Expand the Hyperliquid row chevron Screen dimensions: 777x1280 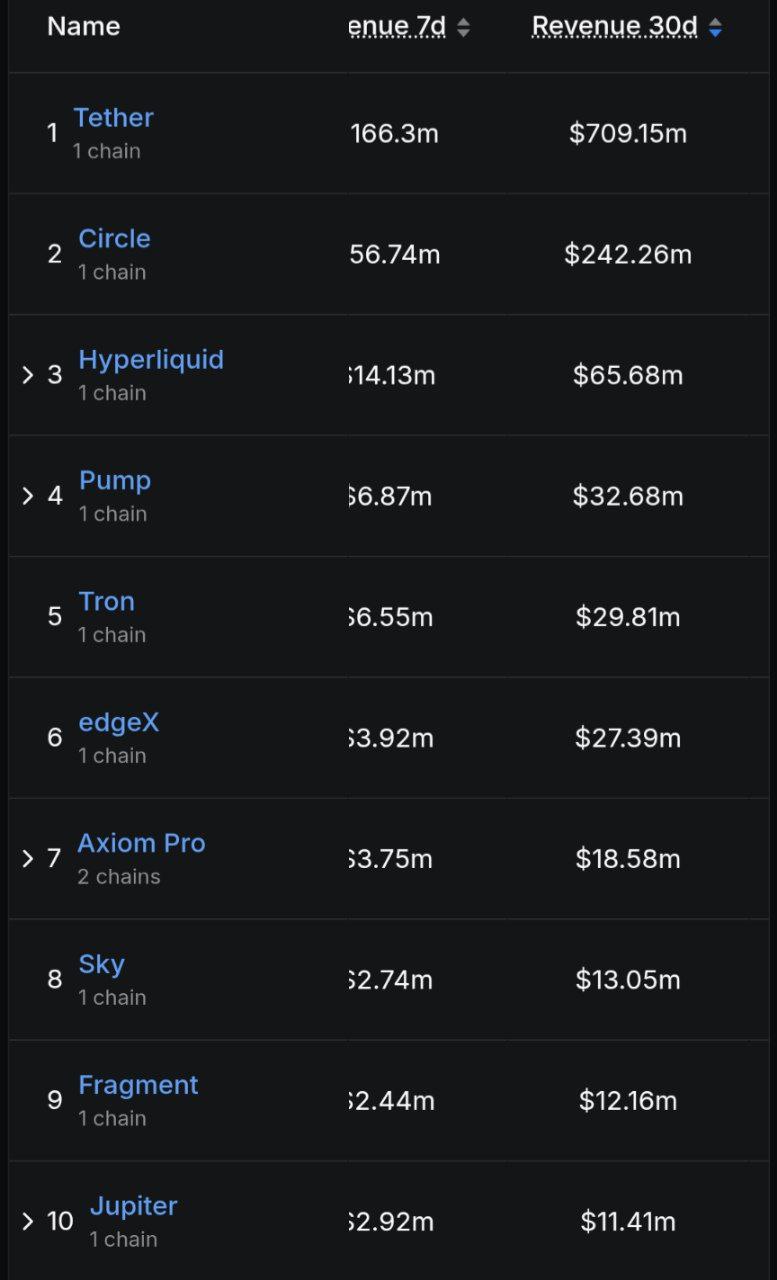[x=28, y=375]
